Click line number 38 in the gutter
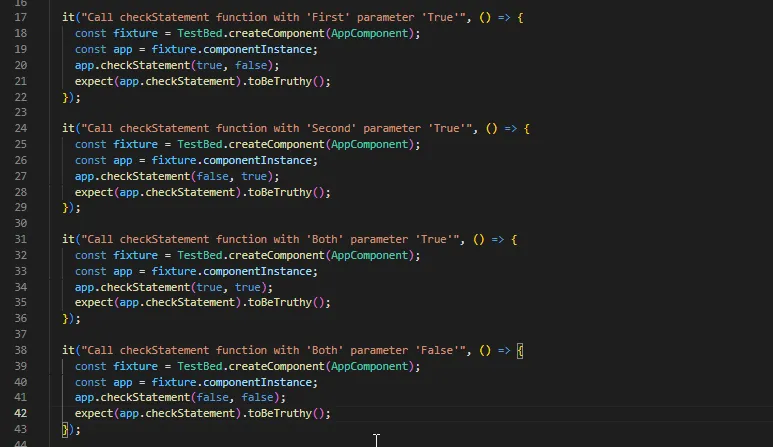The image size is (773, 447). 21,350
